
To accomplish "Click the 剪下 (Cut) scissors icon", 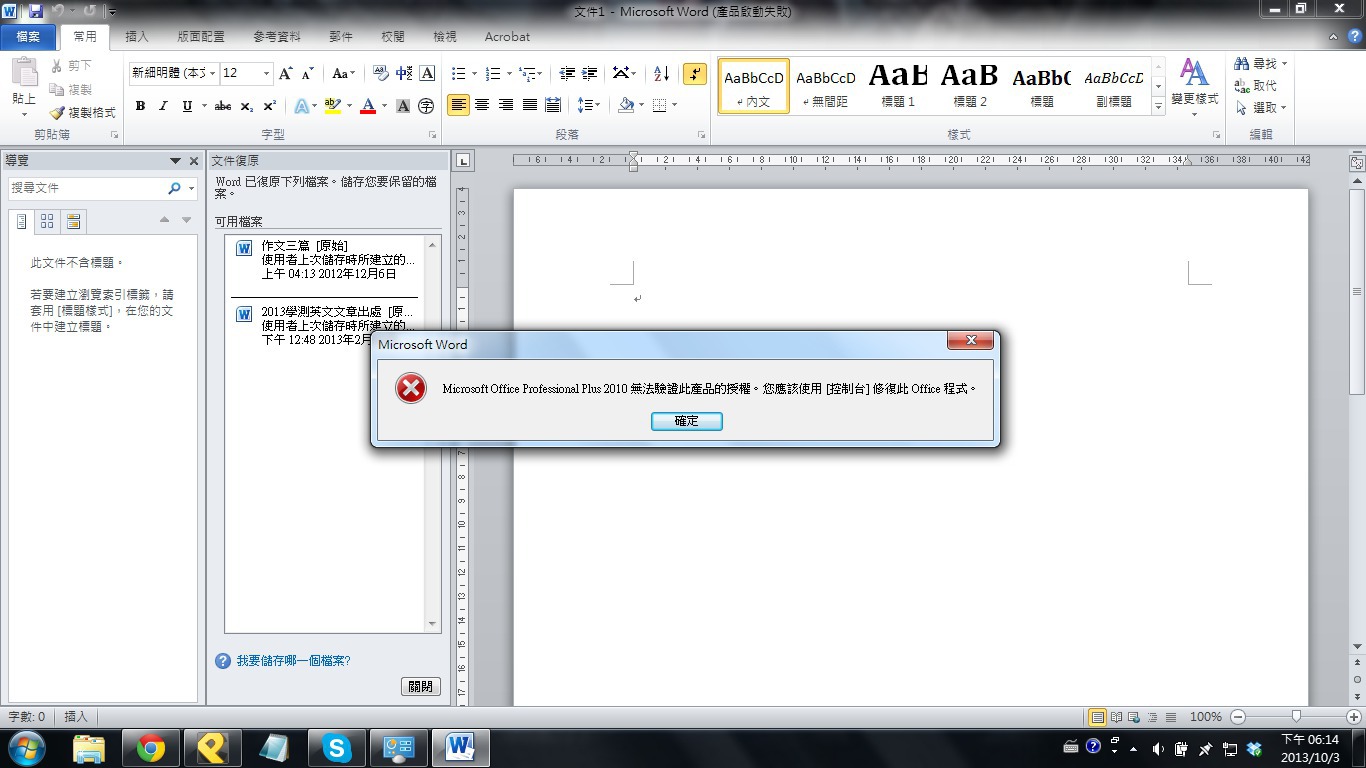I will coord(57,66).
